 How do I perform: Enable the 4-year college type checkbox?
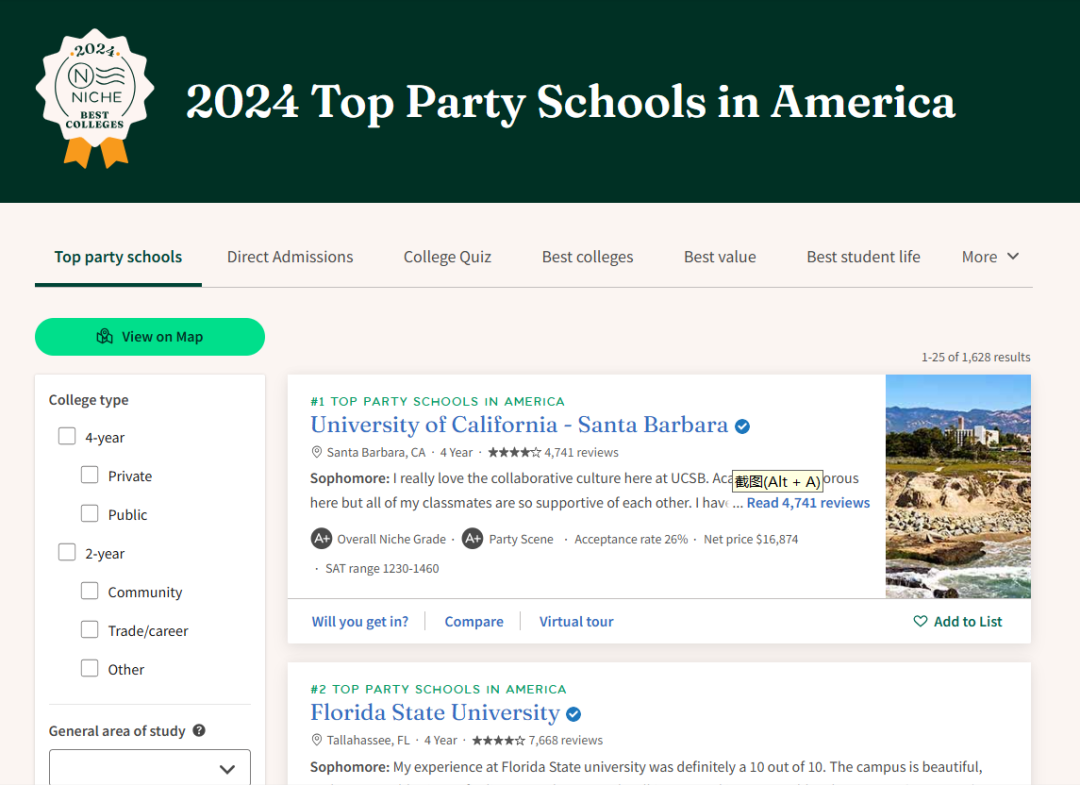pyautogui.click(x=67, y=436)
